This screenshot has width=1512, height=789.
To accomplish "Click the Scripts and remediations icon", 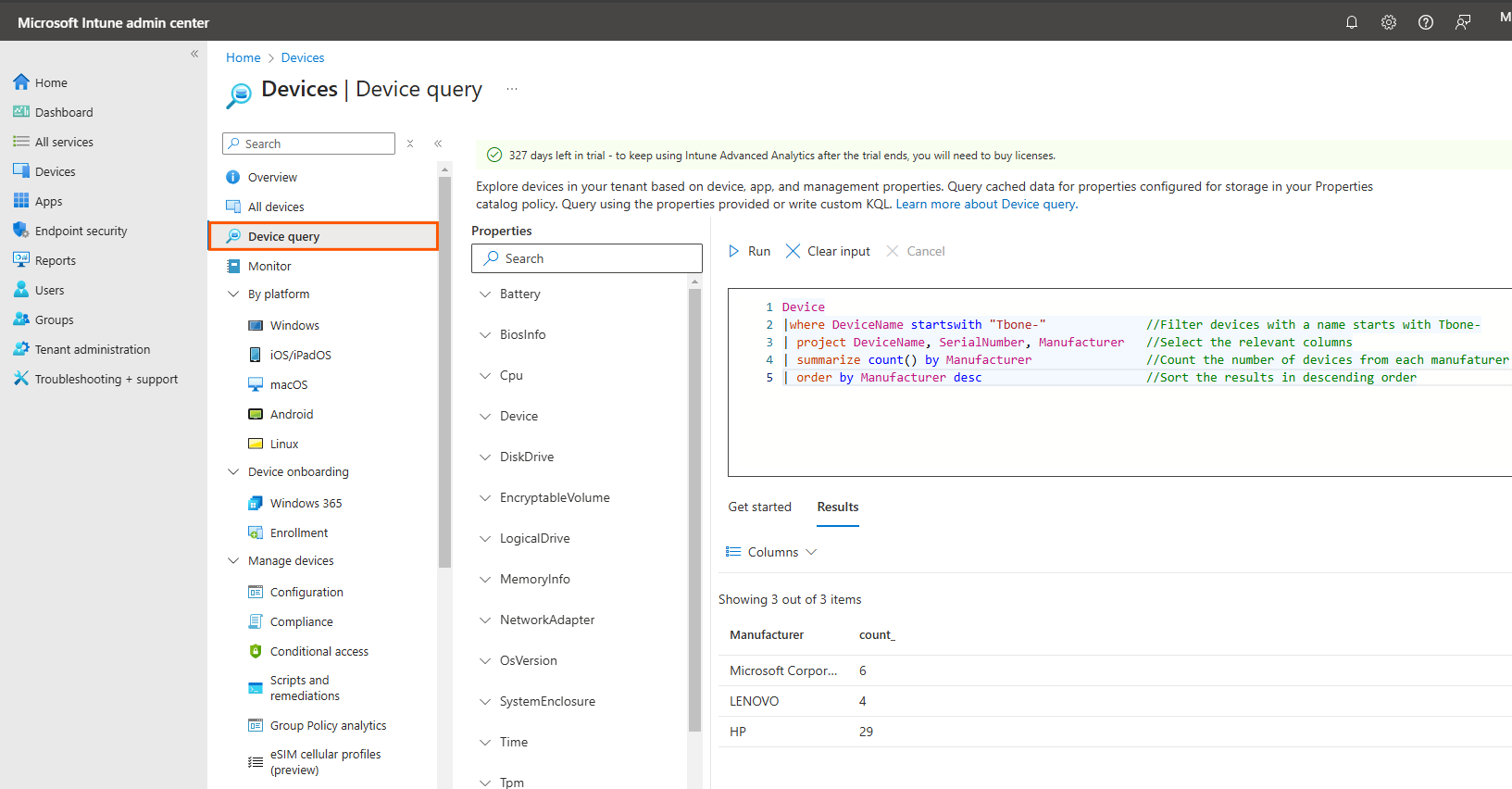I will [x=256, y=688].
